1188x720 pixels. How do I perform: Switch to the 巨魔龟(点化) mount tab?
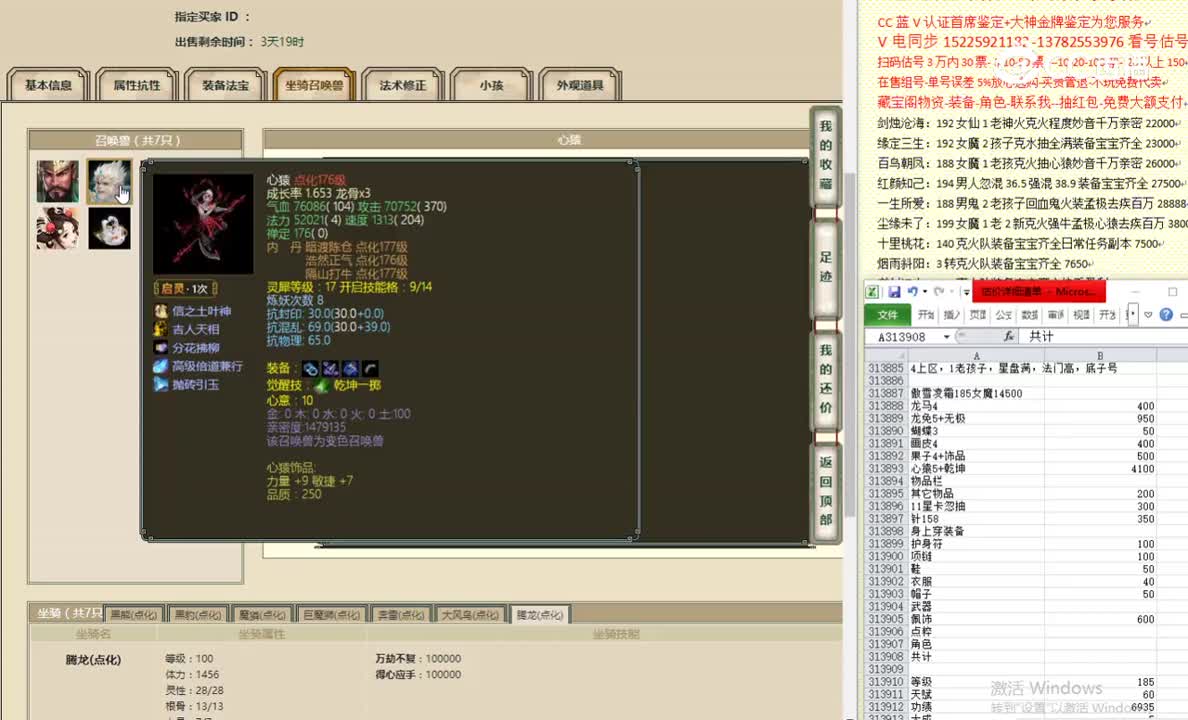tap(332, 615)
